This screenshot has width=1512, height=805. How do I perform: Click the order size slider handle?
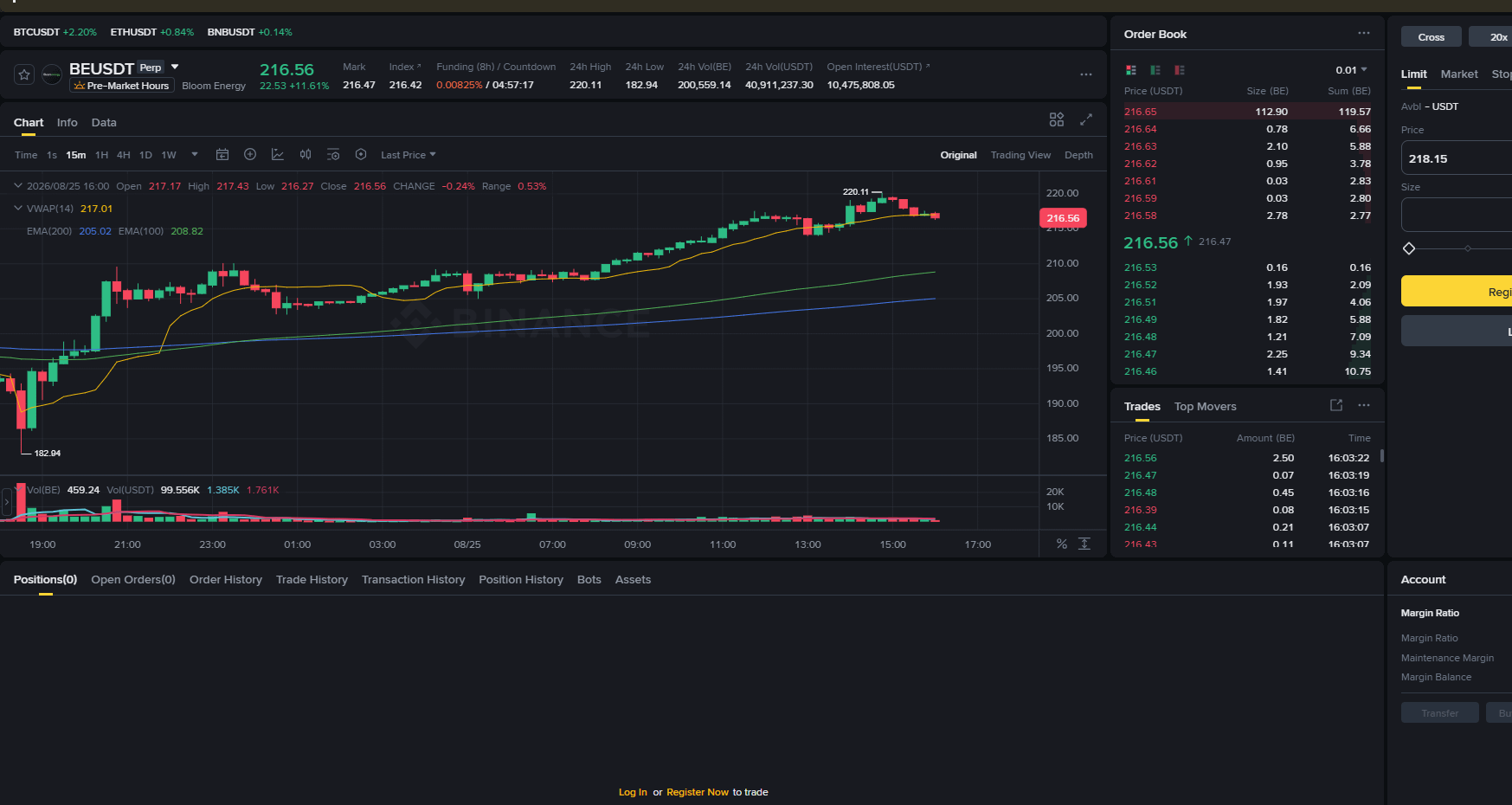[x=1409, y=248]
